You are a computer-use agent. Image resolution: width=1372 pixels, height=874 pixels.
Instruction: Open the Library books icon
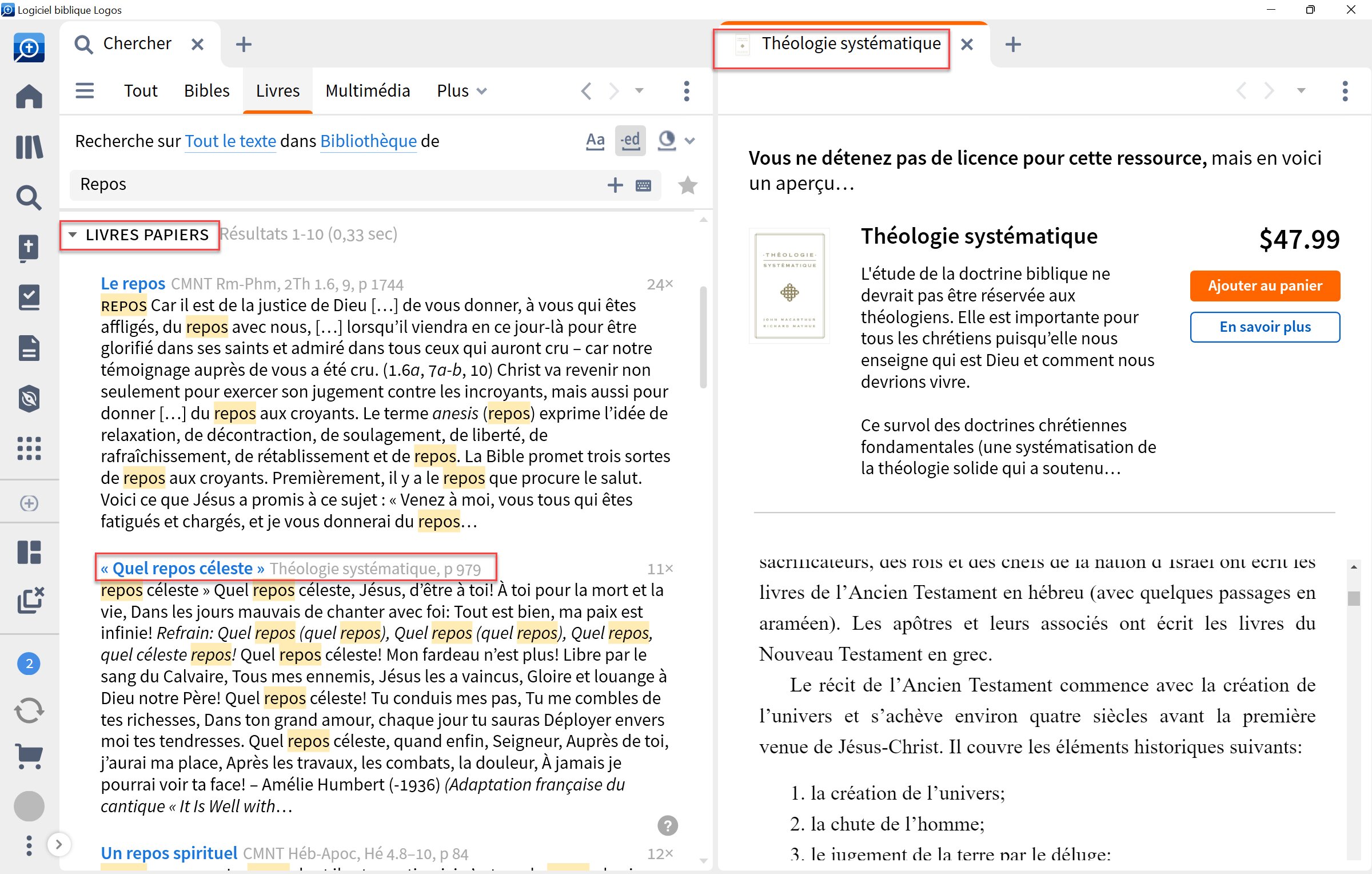click(x=29, y=147)
